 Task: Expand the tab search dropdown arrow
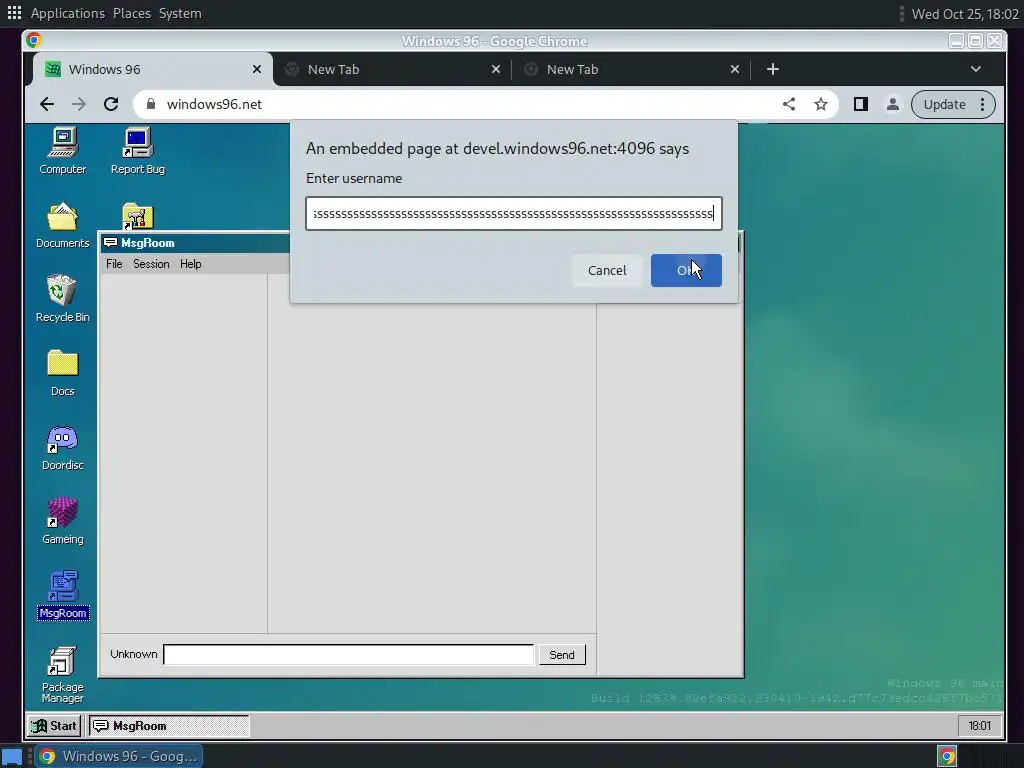pyautogui.click(x=976, y=69)
